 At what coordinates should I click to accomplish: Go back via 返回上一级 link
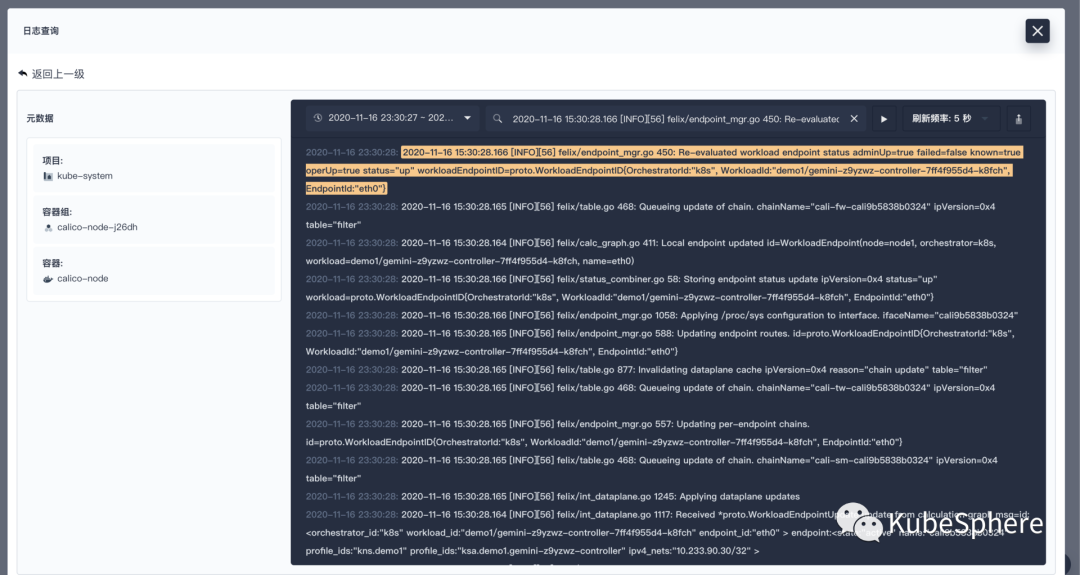[58, 74]
